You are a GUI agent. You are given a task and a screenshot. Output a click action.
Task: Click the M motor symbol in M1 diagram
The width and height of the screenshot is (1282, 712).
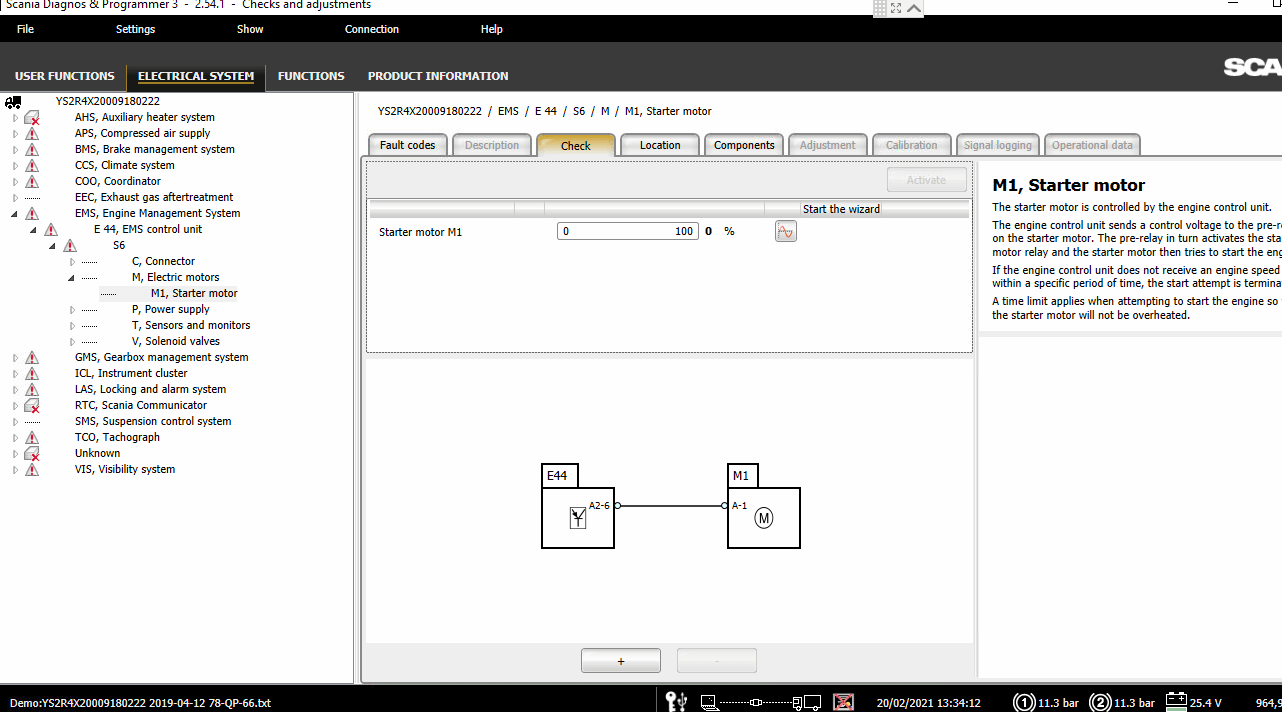click(764, 518)
